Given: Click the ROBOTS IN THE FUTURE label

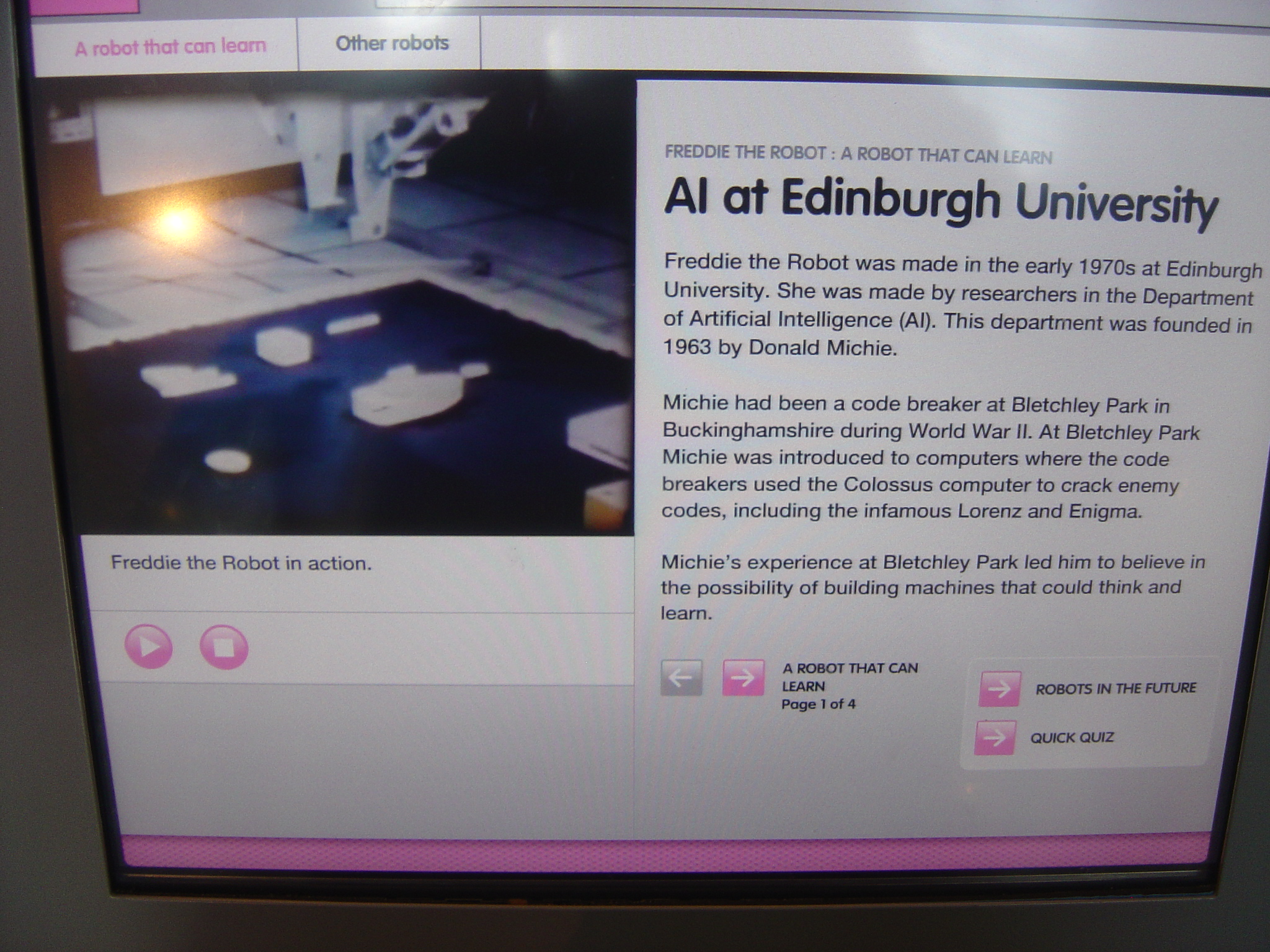Looking at the screenshot, I should pos(1116,689).
